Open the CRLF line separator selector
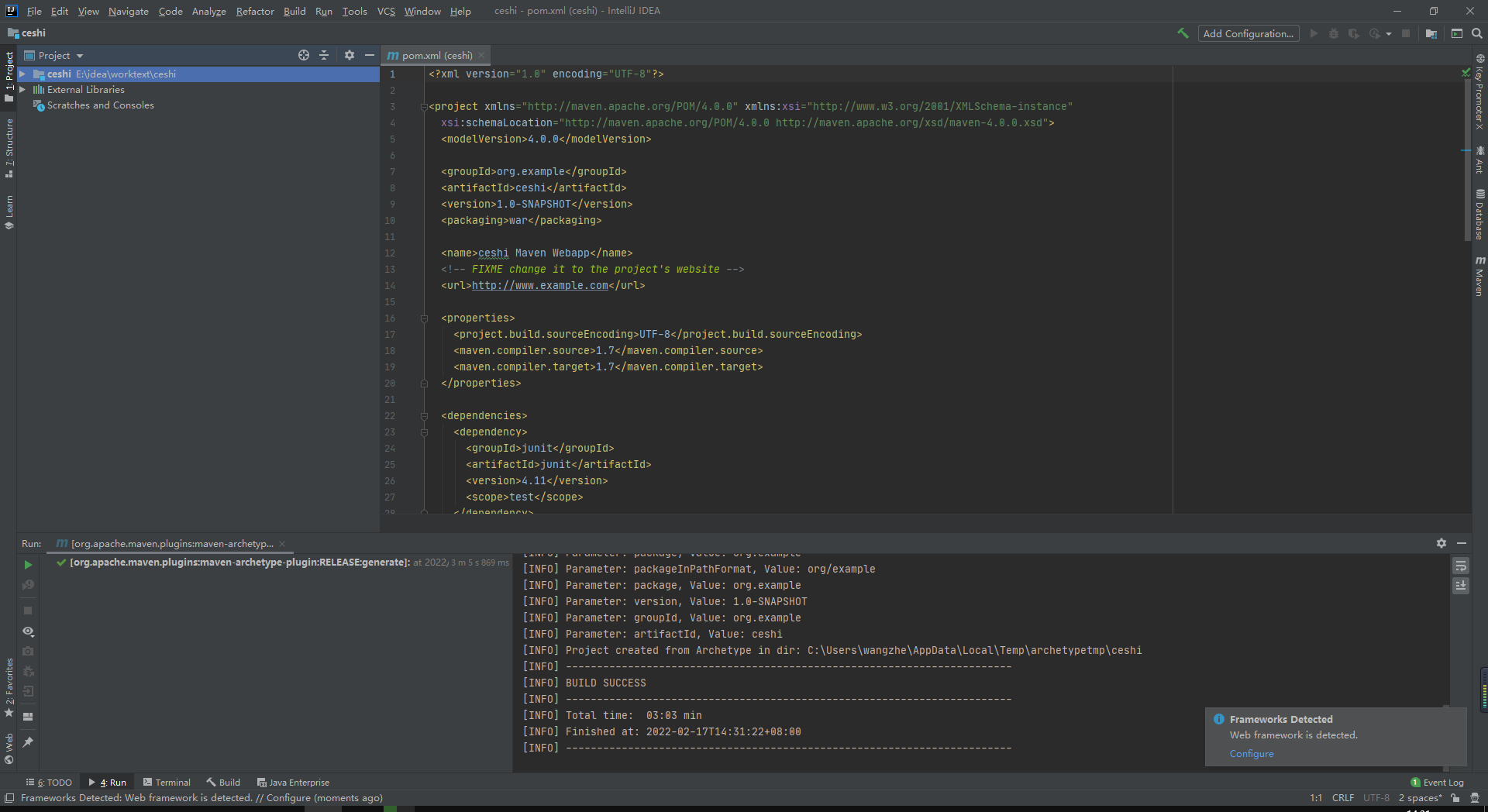 [1342, 798]
